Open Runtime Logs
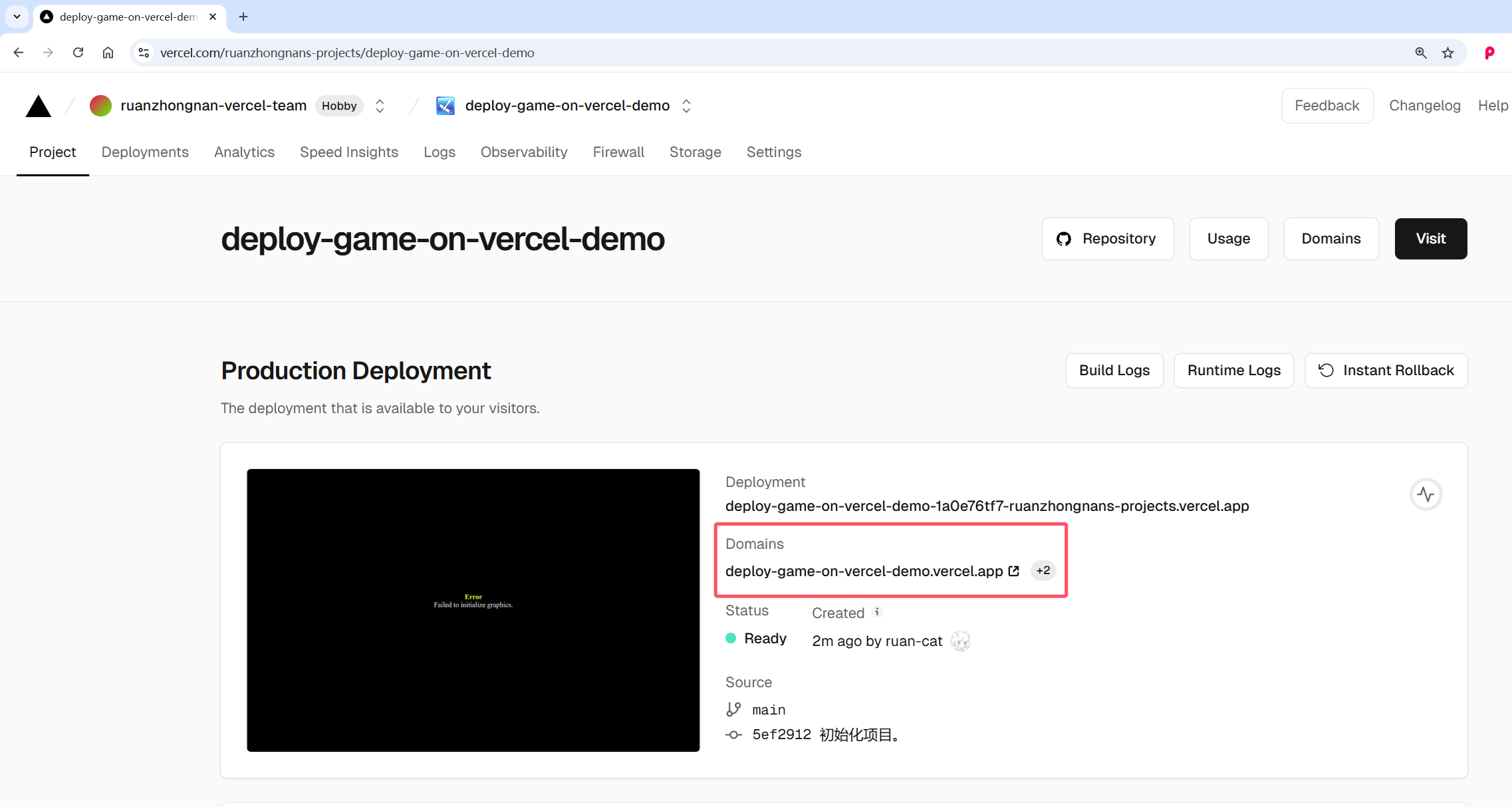 click(x=1234, y=371)
